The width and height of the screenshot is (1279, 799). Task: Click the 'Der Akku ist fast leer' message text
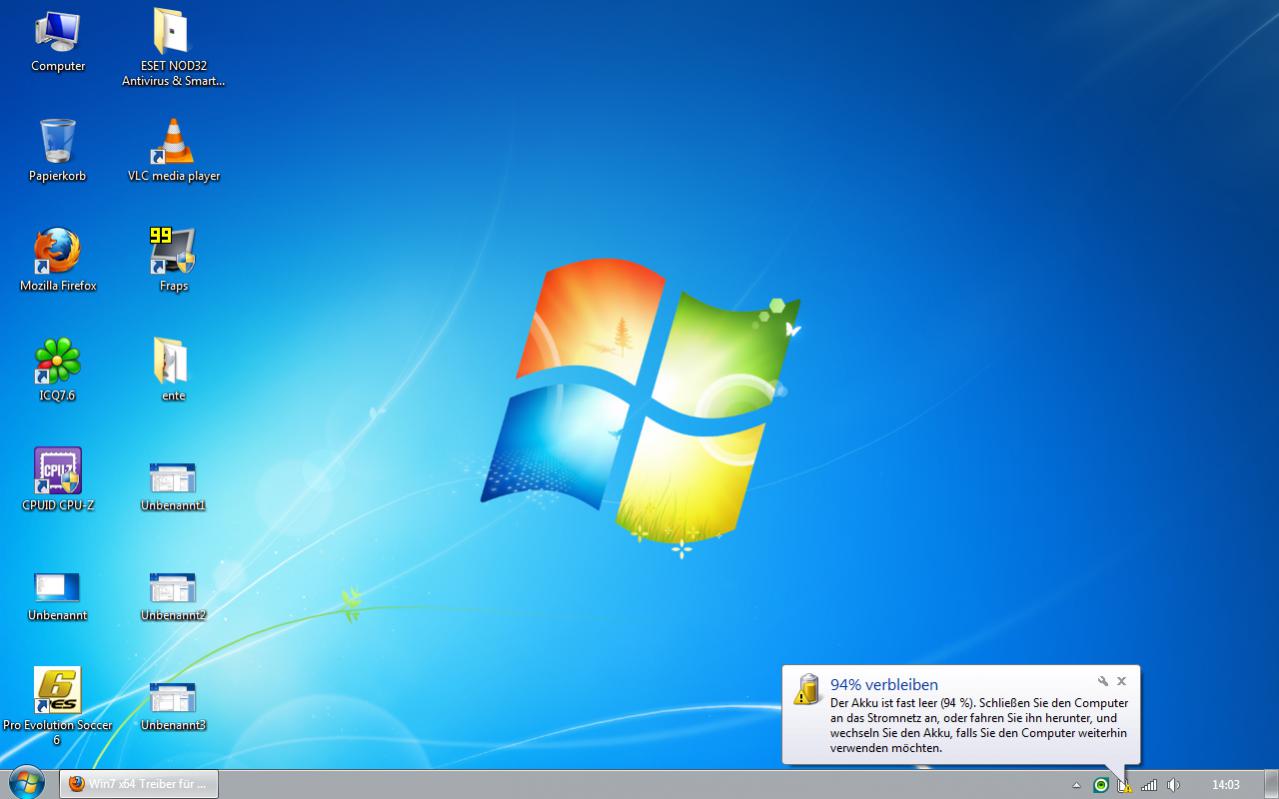point(979,725)
